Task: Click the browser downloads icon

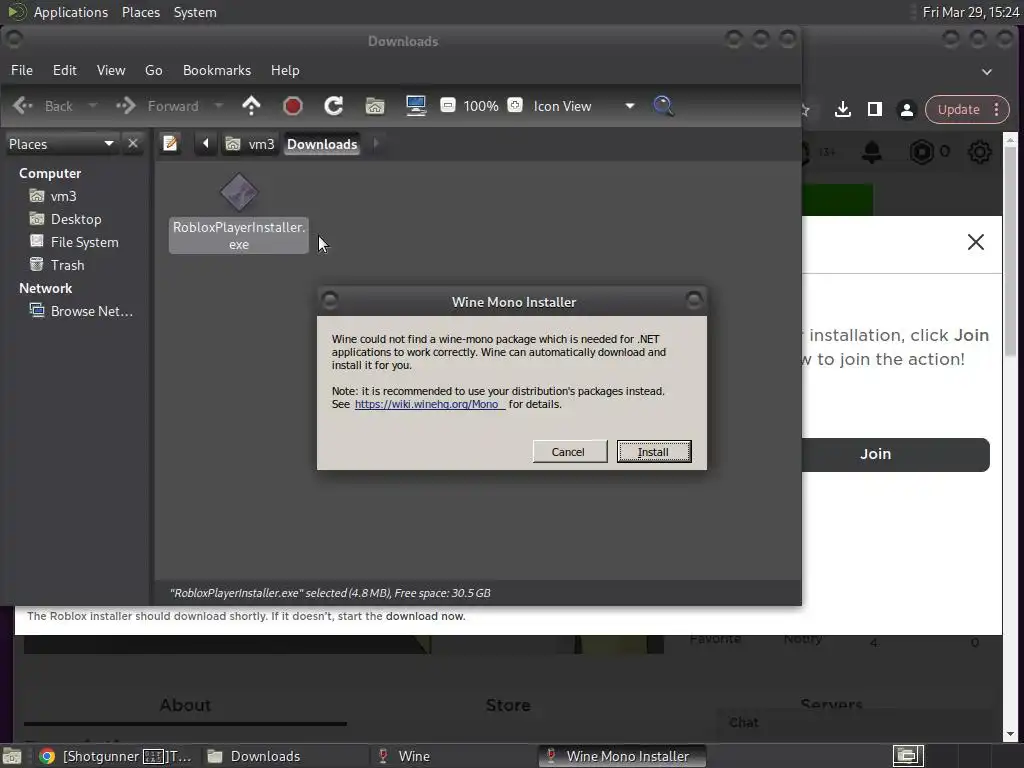Action: click(x=842, y=109)
